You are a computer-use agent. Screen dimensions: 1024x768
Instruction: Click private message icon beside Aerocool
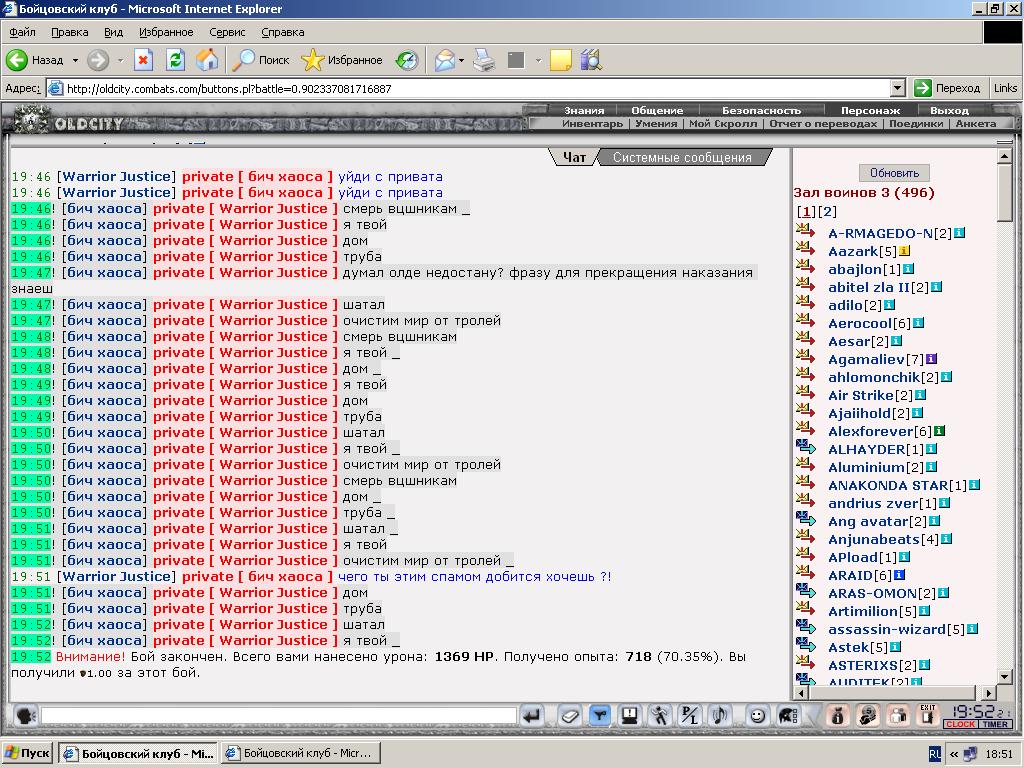point(806,321)
